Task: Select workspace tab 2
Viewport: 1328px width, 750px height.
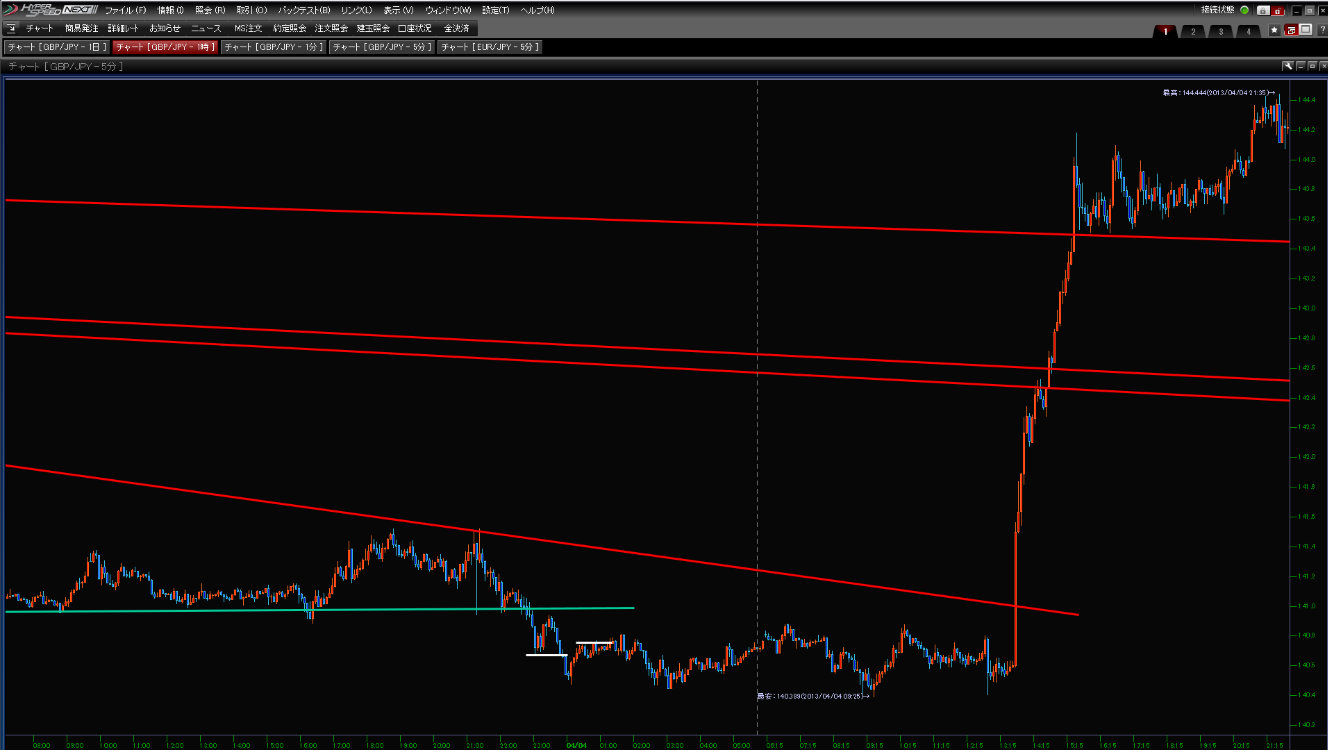Action: tap(1193, 31)
